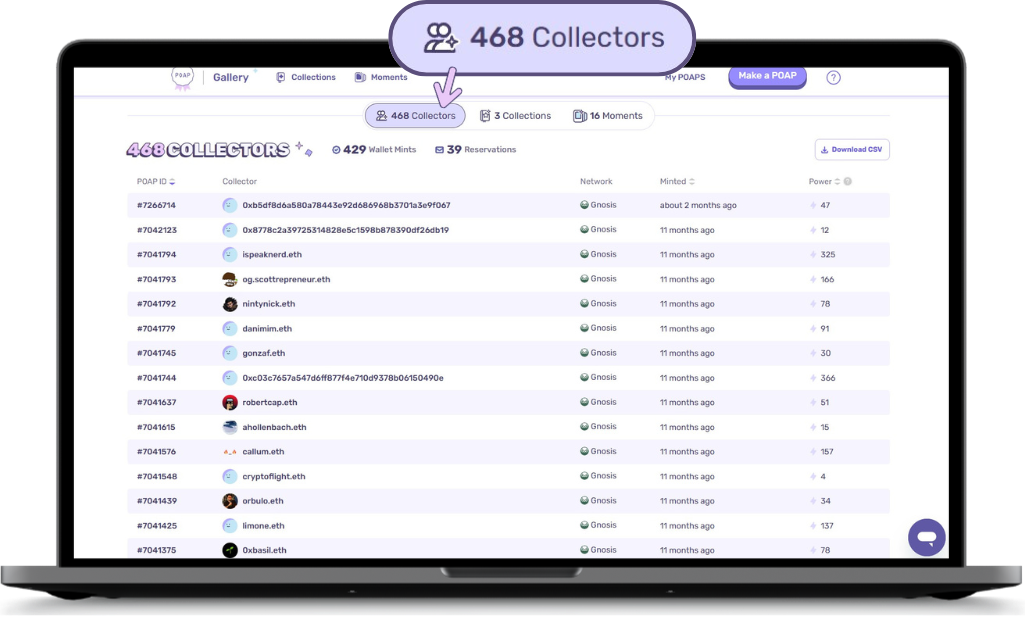Image resolution: width=1025 pixels, height=624 pixels.
Task: Select the Collections icon in the top navigation
Action: point(282,77)
